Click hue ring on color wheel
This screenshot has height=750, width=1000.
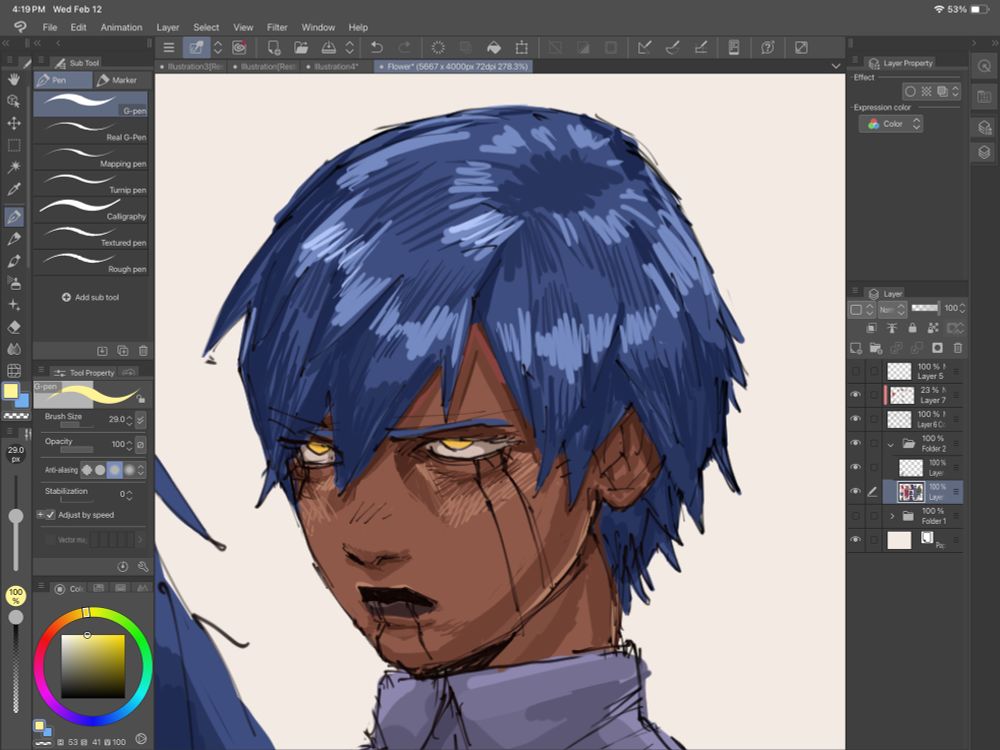point(87,612)
